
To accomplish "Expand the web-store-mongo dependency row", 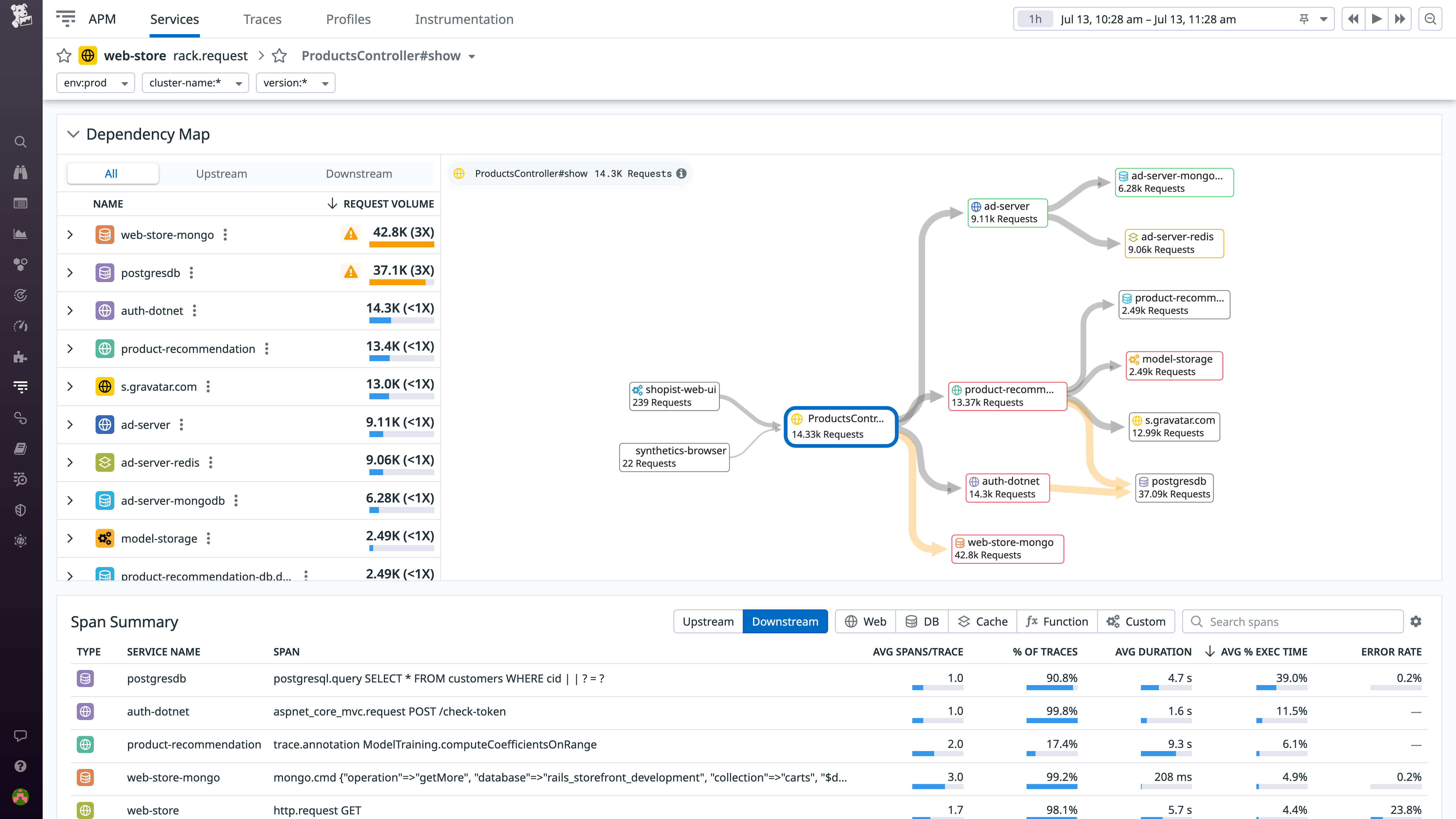I will tap(70, 234).
